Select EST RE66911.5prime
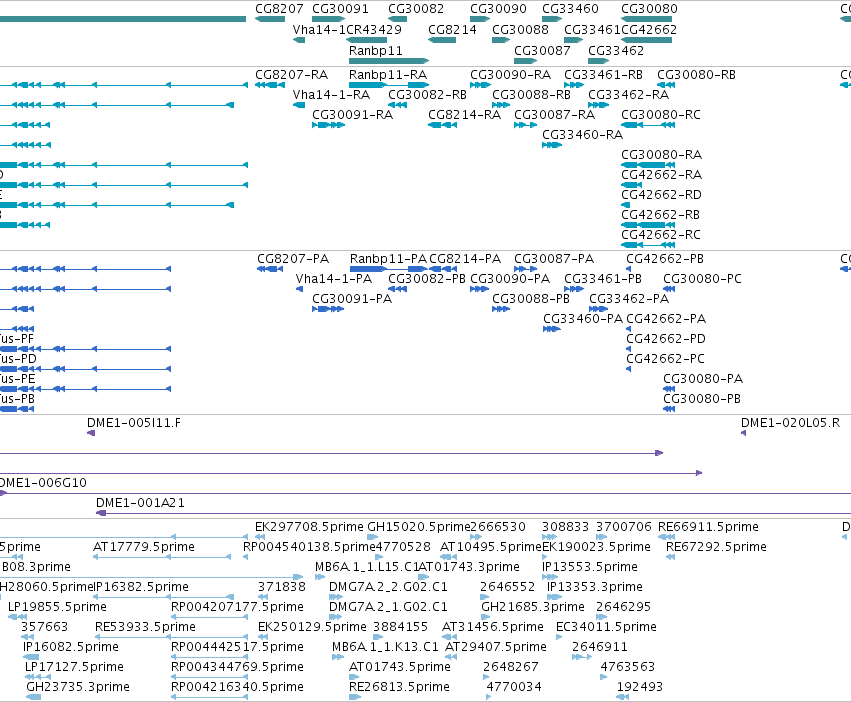Screen dimensions: 851x702 666,537
